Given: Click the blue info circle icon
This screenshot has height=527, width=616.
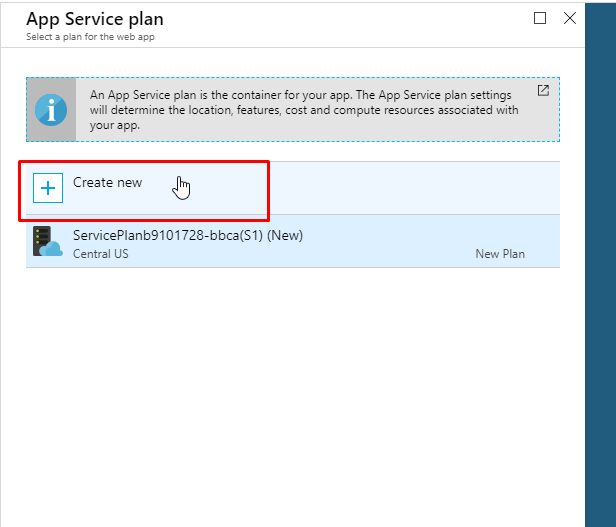Looking at the screenshot, I should tap(51, 110).
